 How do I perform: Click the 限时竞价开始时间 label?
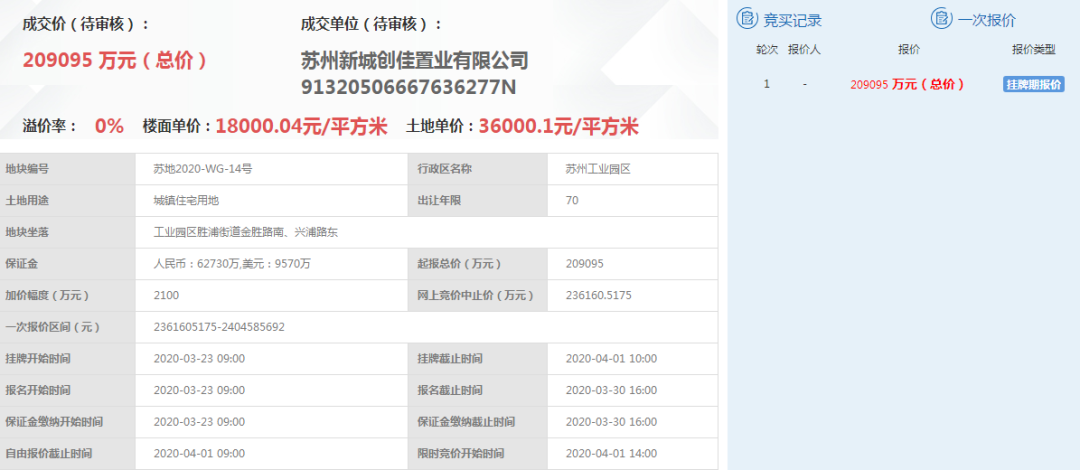coord(461,453)
